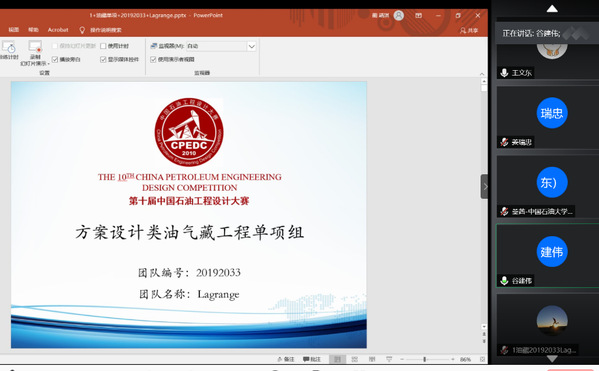Click the muted microphone icon next to 姜瑞忠
Screen dimensions: 599x371
tap(504, 142)
